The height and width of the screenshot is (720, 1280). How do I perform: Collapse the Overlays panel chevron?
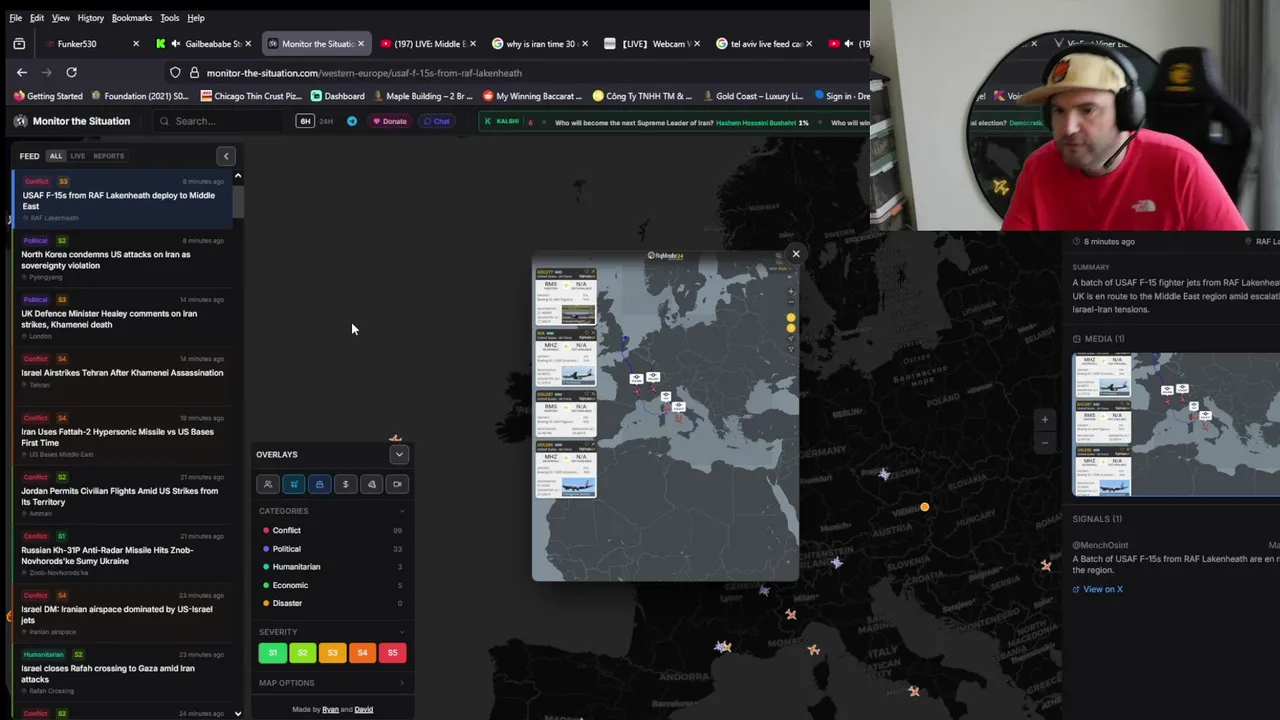point(399,455)
